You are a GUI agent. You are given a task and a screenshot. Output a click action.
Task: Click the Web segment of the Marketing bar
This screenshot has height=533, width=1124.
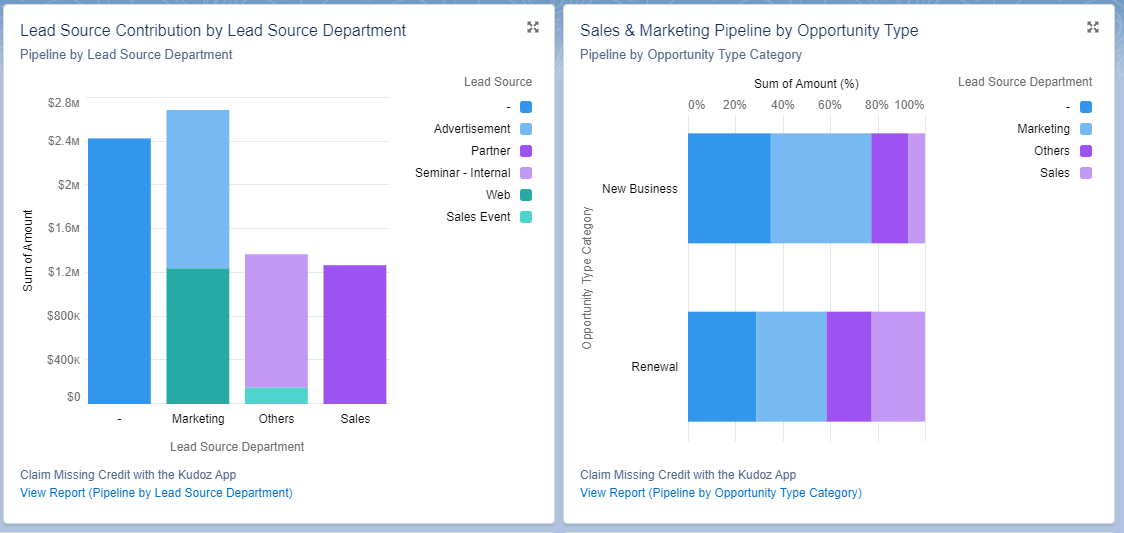coord(198,336)
